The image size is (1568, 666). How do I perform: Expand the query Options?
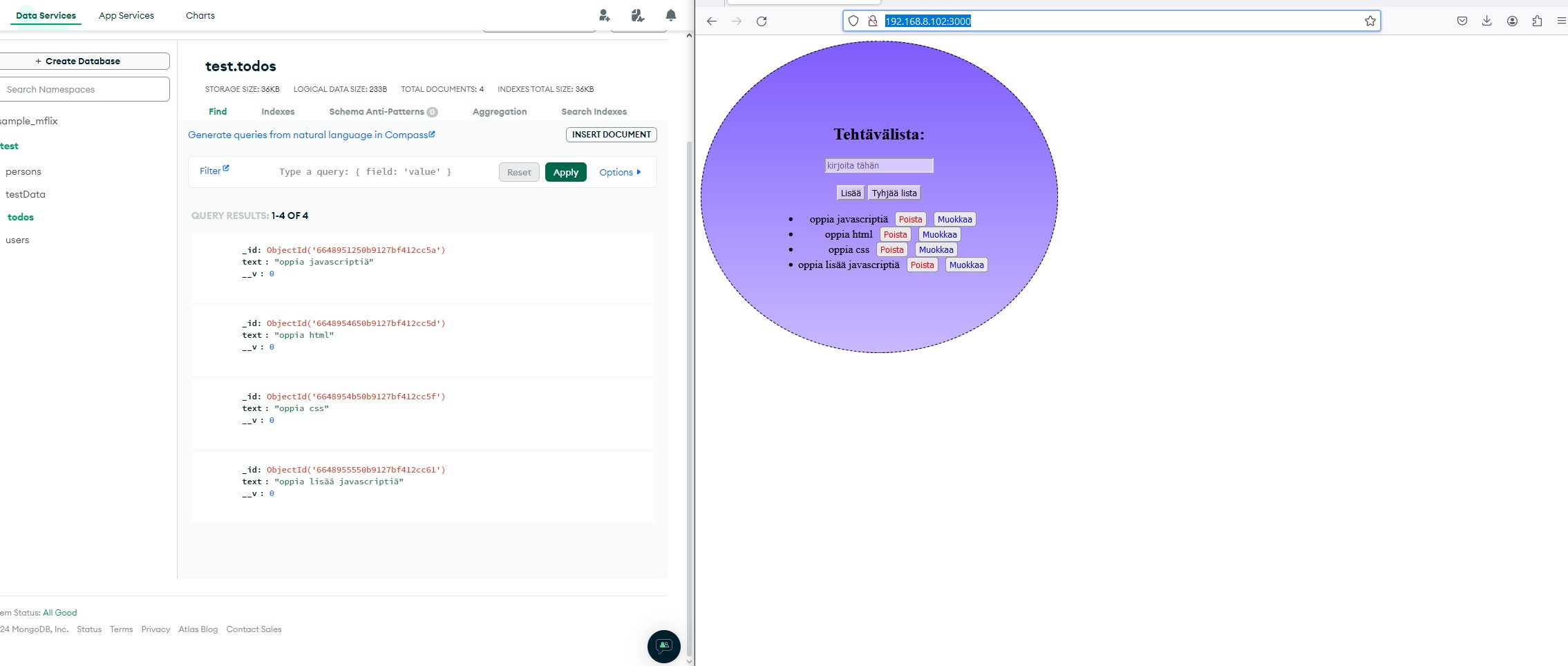tap(619, 172)
